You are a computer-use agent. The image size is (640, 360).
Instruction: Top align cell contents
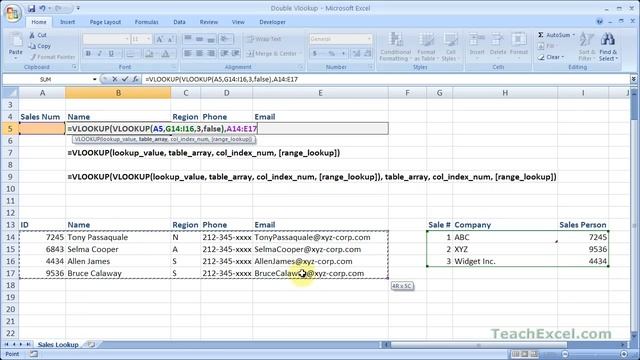click(188, 39)
